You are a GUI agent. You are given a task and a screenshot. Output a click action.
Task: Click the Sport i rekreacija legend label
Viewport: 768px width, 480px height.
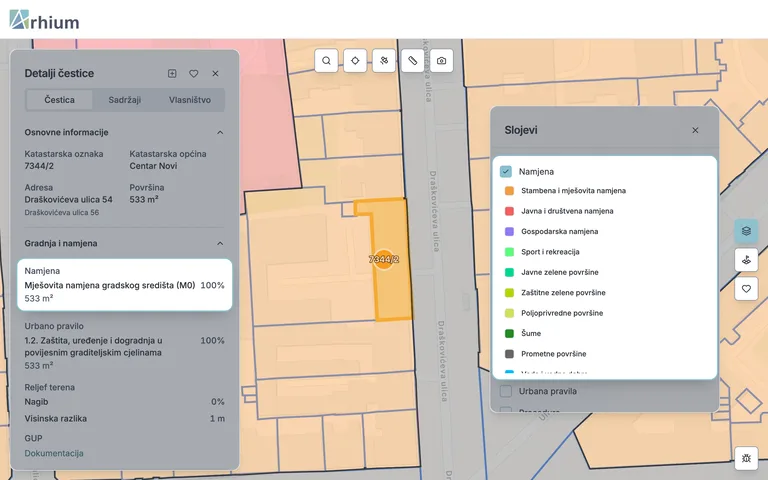[550, 252]
